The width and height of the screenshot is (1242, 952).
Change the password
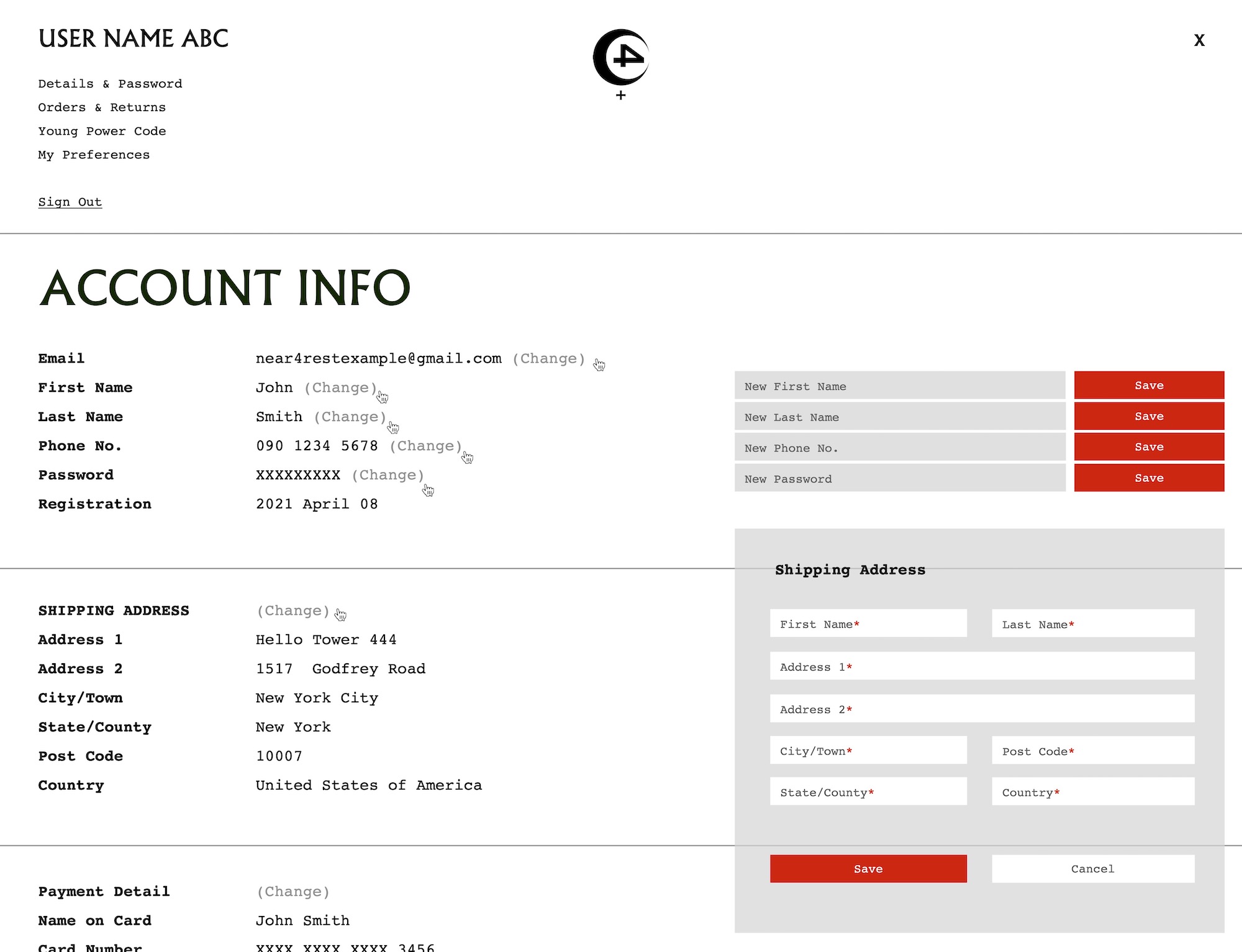pyautogui.click(x=388, y=475)
